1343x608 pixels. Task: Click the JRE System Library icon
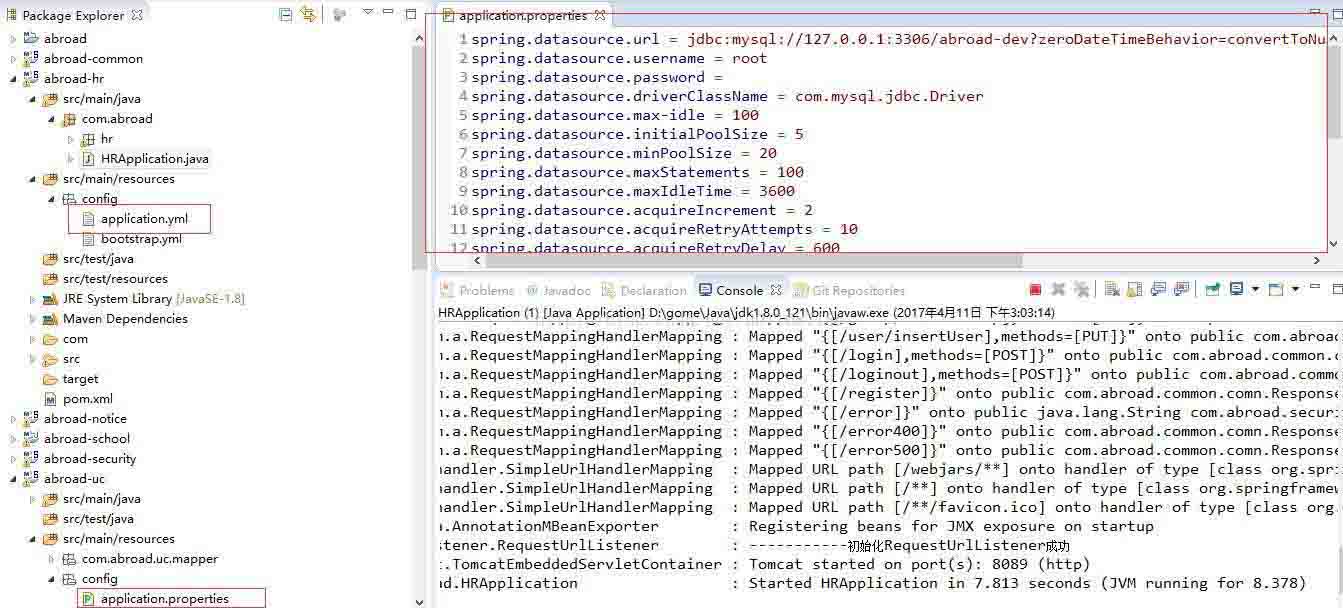(50, 299)
